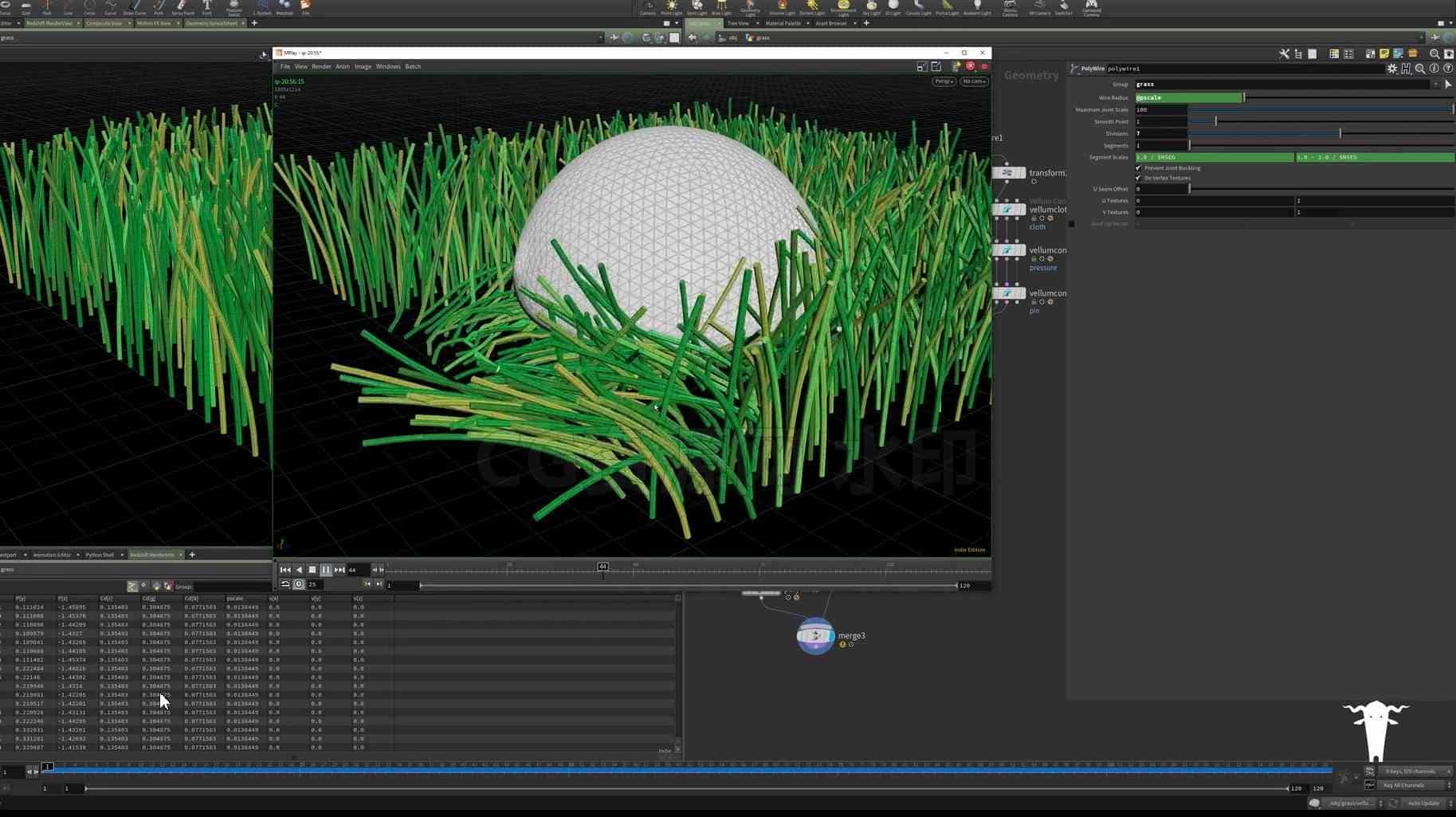Click the network editor find magnifier icon
The height and width of the screenshot is (817, 1456).
(x=1434, y=54)
